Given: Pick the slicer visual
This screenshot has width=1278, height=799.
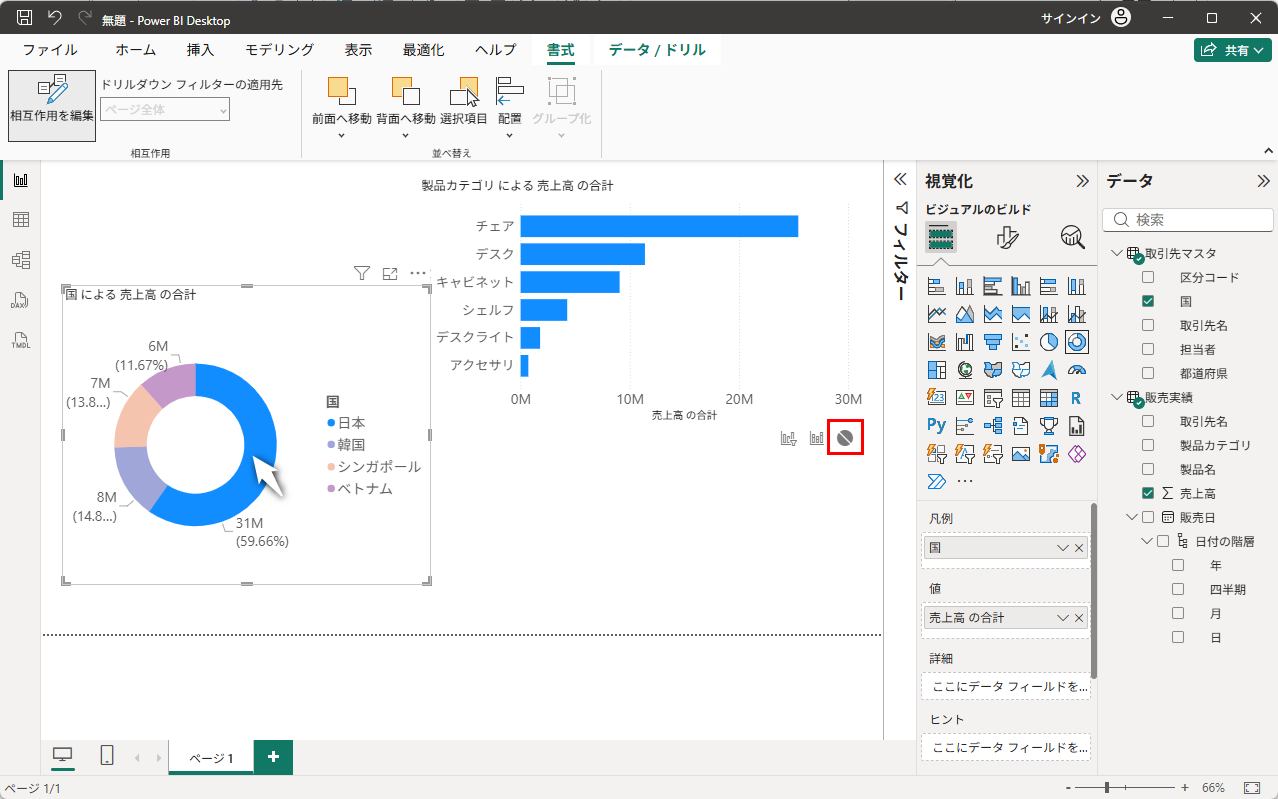Looking at the screenshot, I should click(x=993, y=398).
